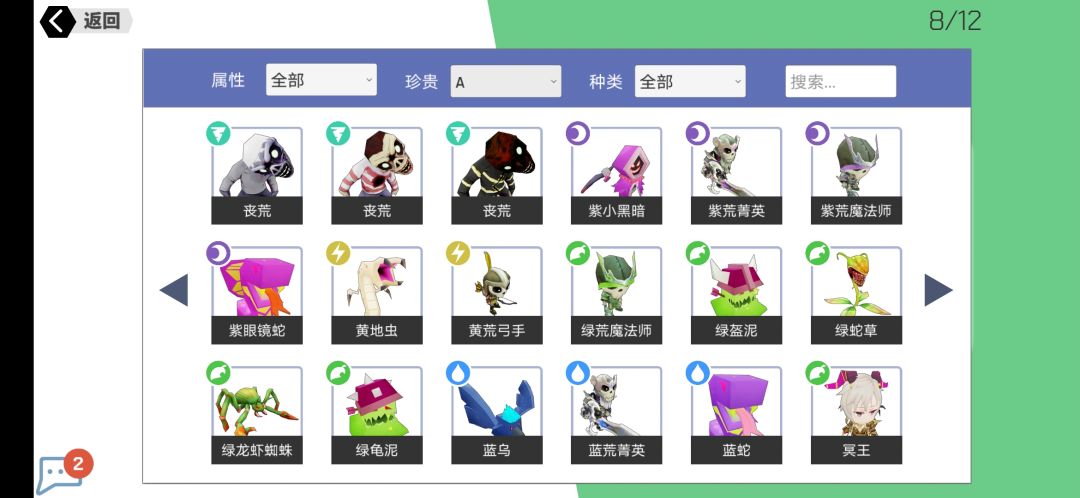This screenshot has width=1080, height=498.
Task: Click the tornado attribute icon on first 丧荒
Action: click(218, 133)
